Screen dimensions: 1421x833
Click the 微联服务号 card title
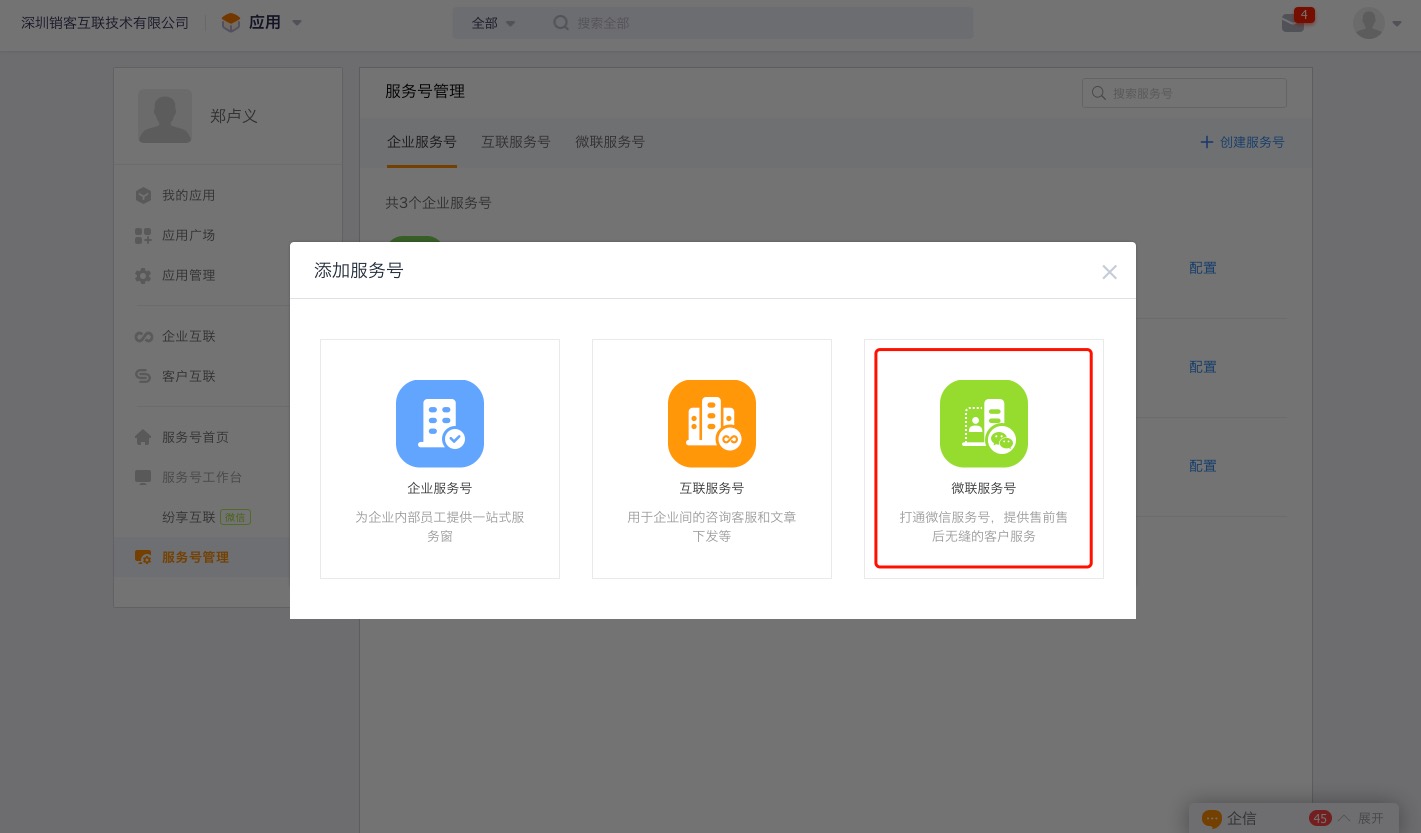[984, 488]
